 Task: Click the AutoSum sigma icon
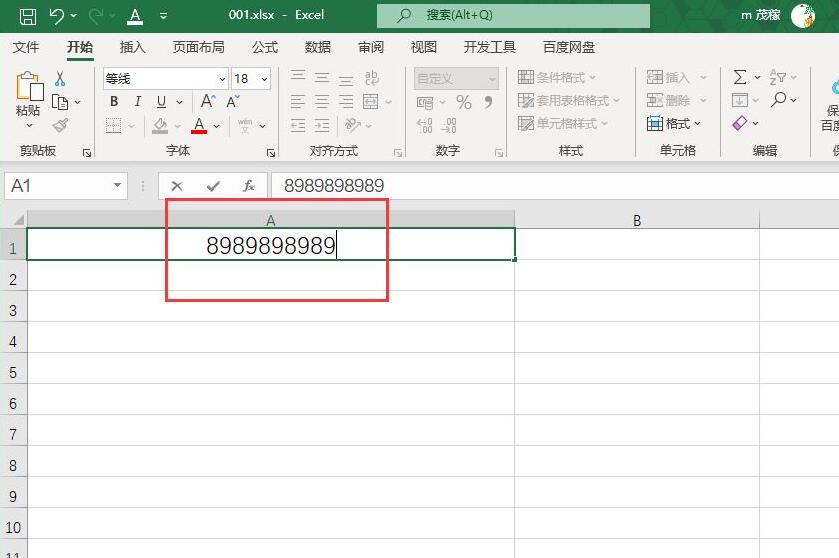tap(740, 77)
